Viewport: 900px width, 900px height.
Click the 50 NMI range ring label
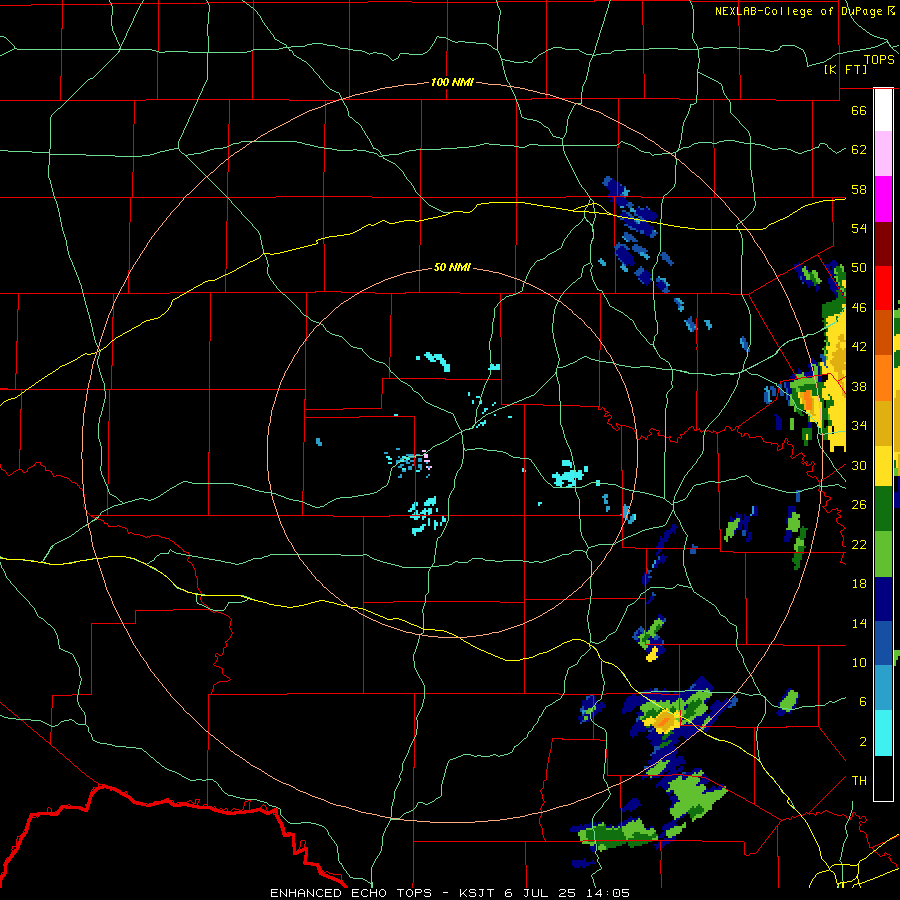452,267
